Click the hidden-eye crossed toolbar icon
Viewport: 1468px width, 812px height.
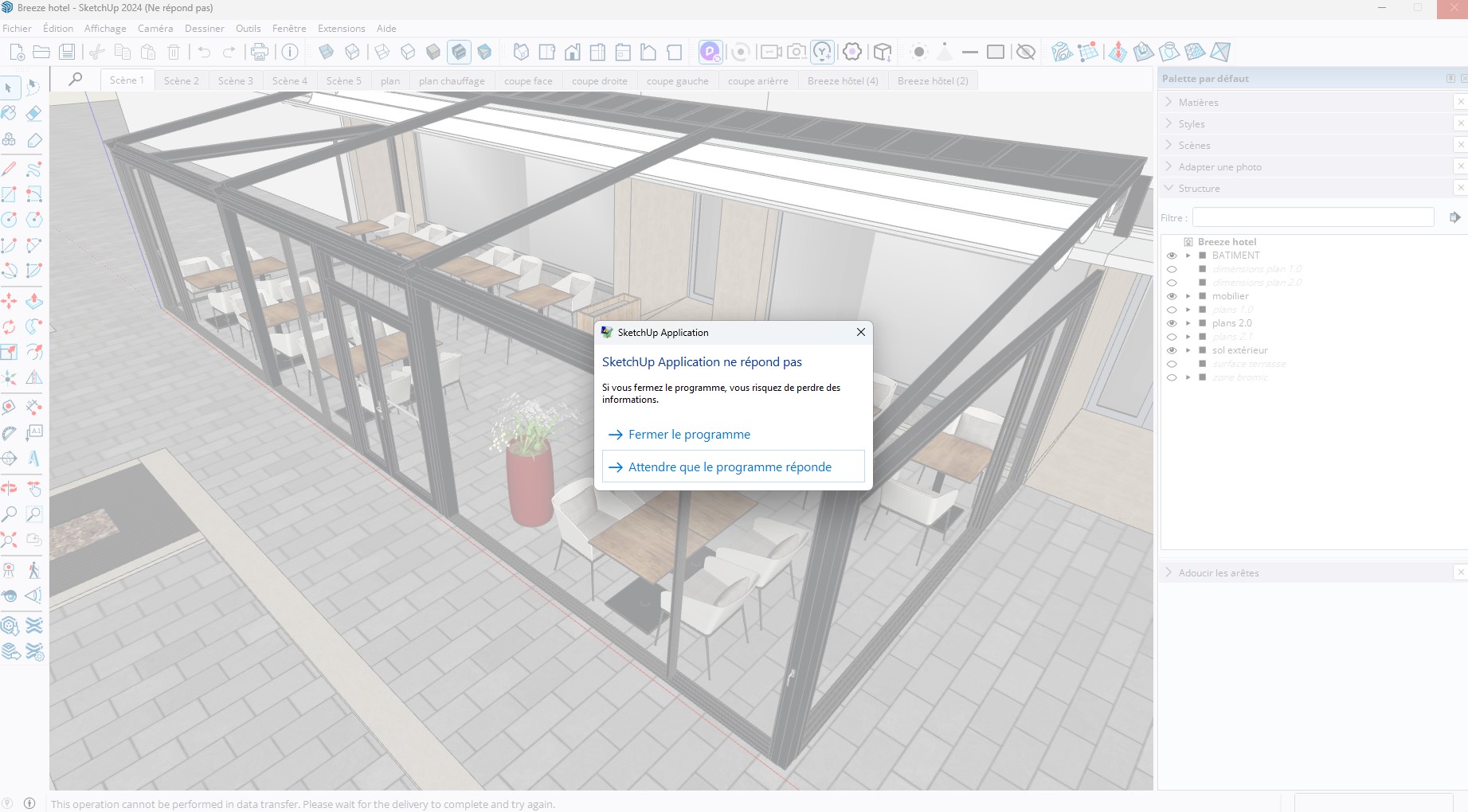point(1026,52)
